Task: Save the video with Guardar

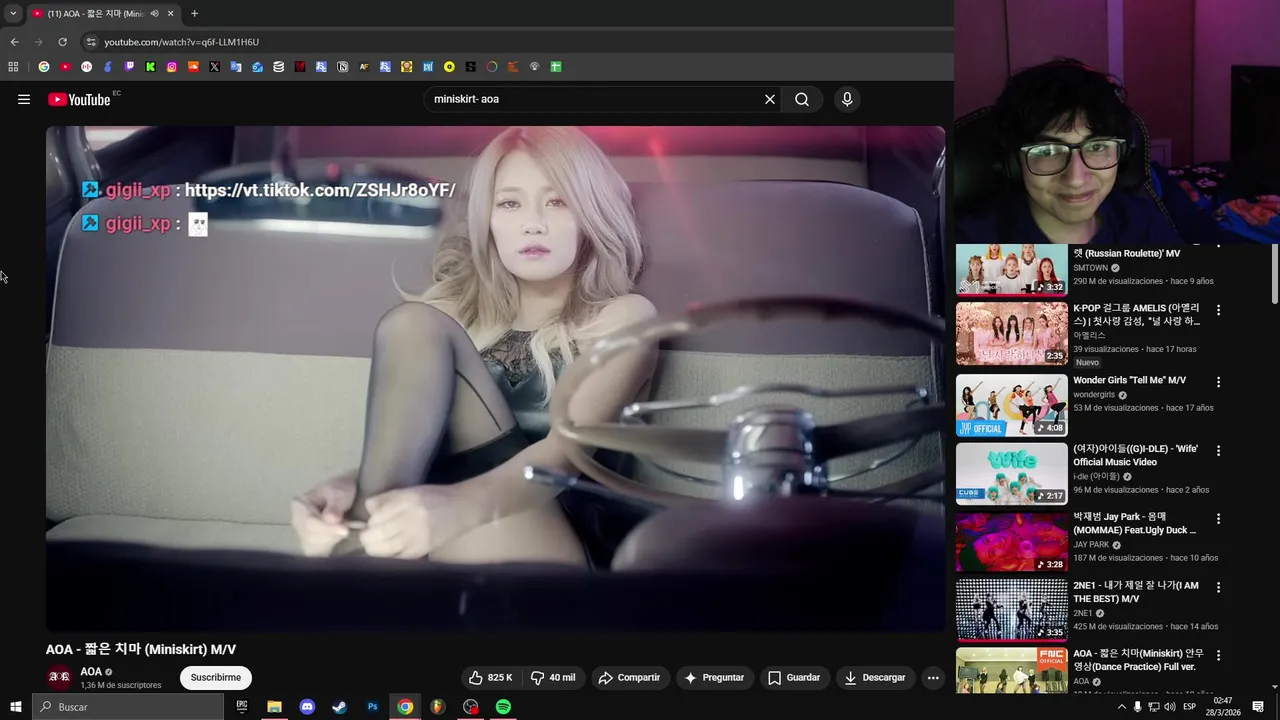Action: point(794,678)
